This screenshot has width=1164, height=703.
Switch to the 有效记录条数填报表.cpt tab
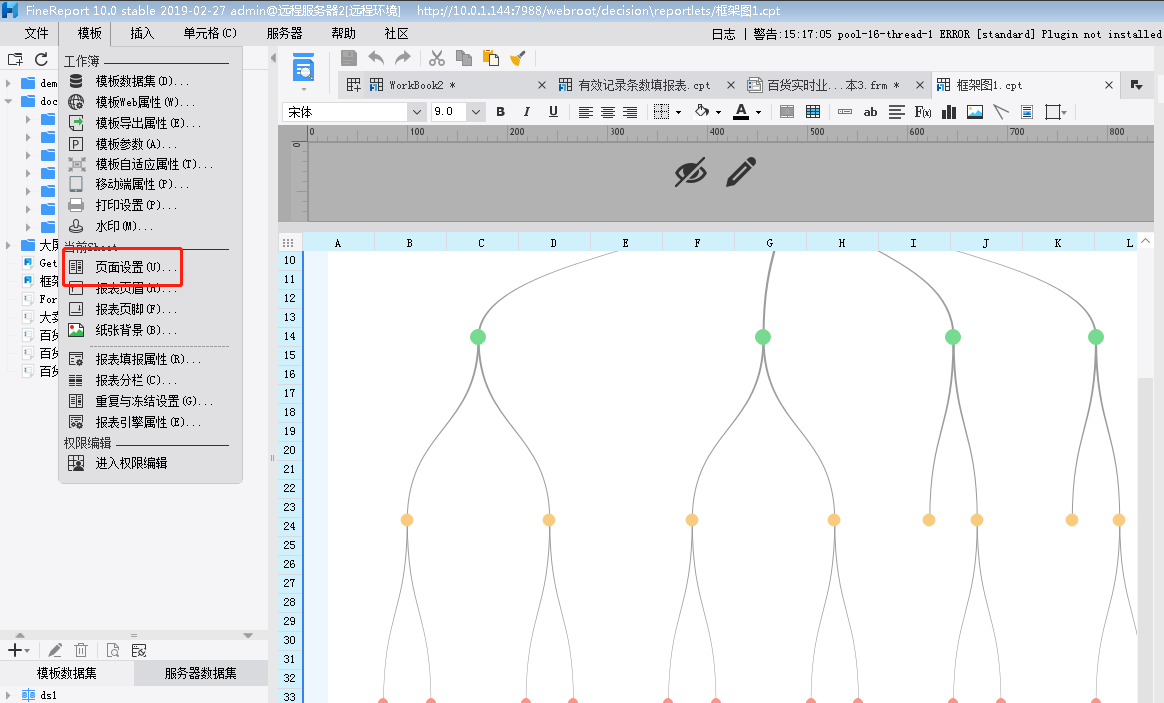pos(645,85)
